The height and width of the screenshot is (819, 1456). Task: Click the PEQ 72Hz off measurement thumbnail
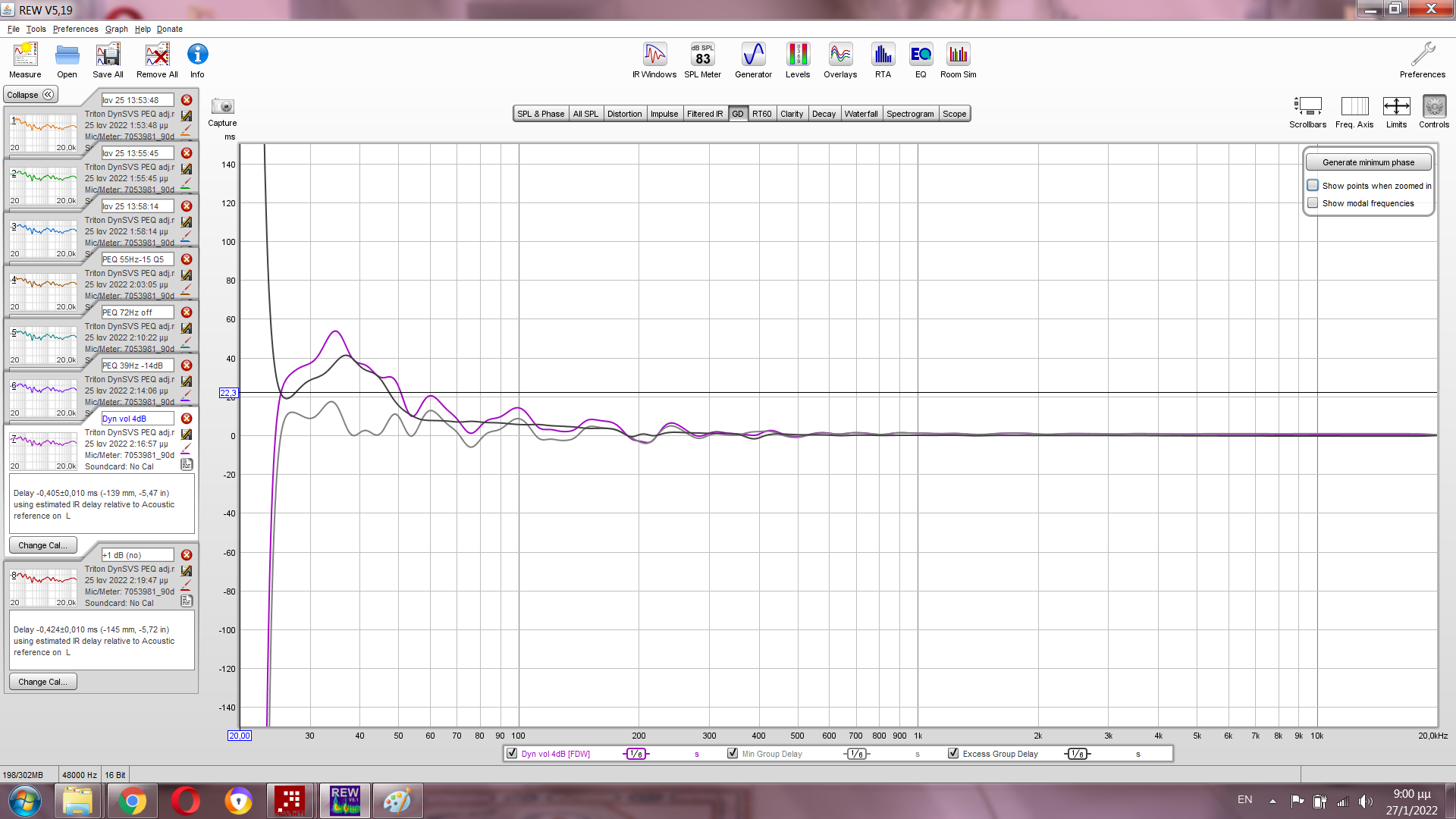point(43,346)
